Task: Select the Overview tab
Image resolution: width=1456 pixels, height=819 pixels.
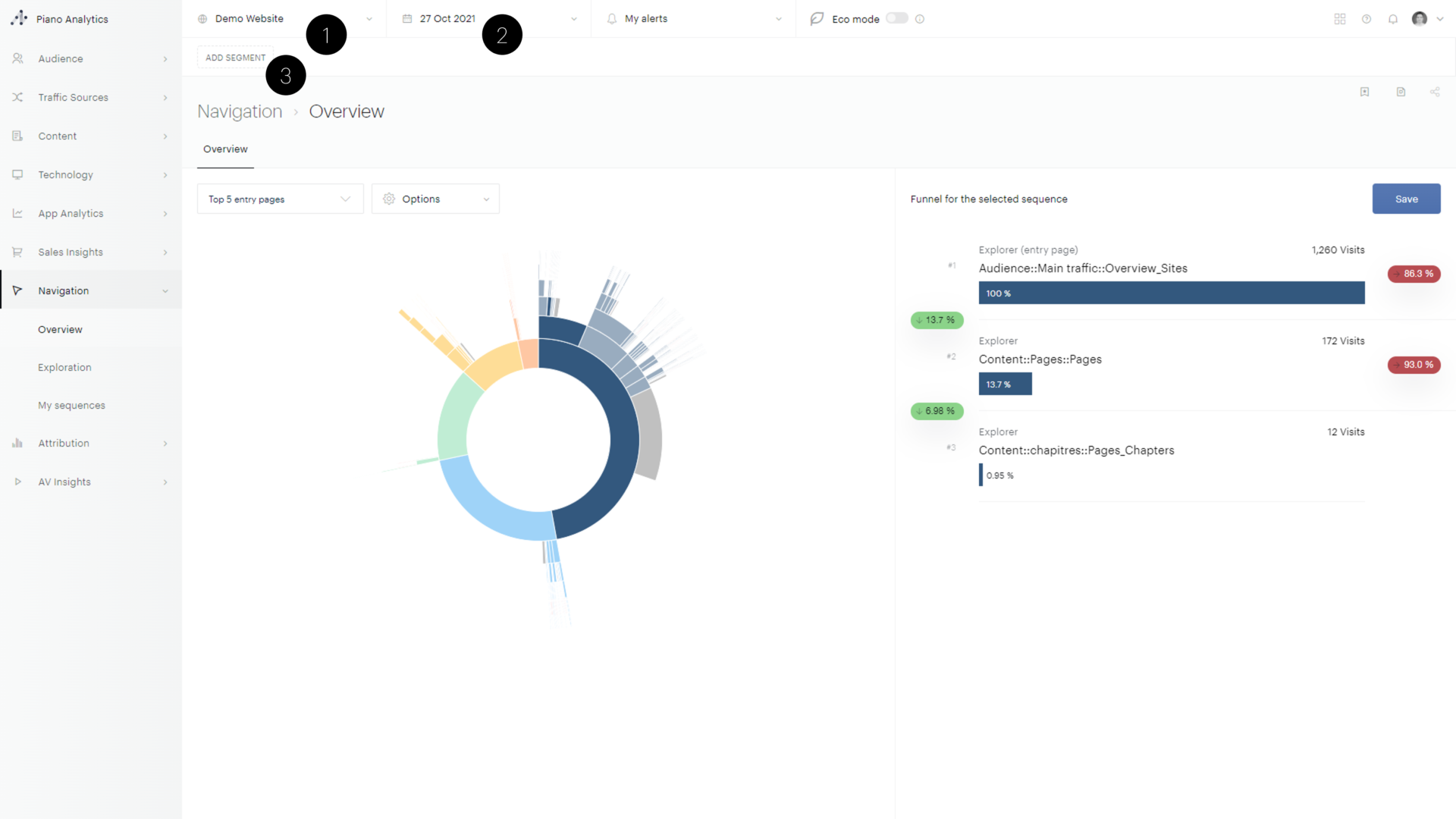Action: click(224, 149)
